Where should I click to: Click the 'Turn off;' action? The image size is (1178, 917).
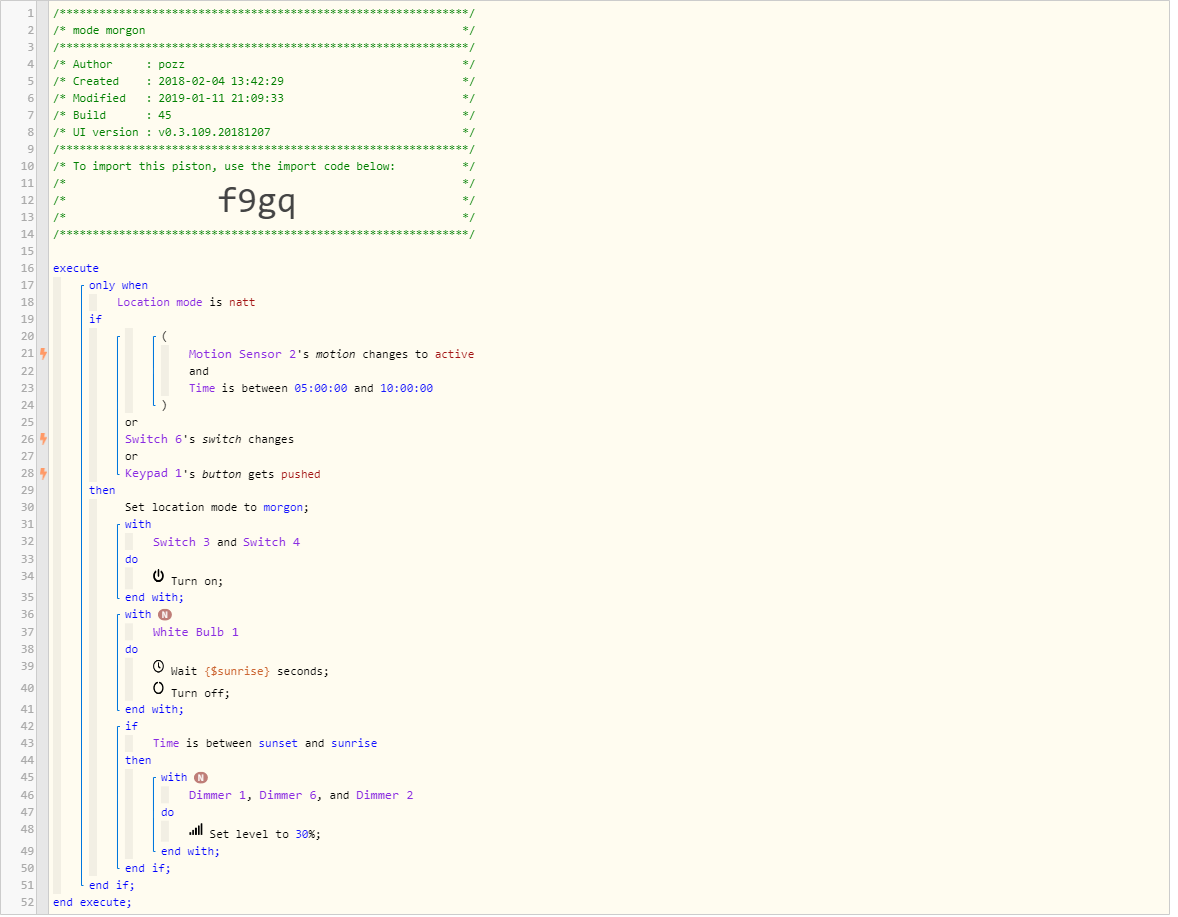pyautogui.click(x=200, y=693)
